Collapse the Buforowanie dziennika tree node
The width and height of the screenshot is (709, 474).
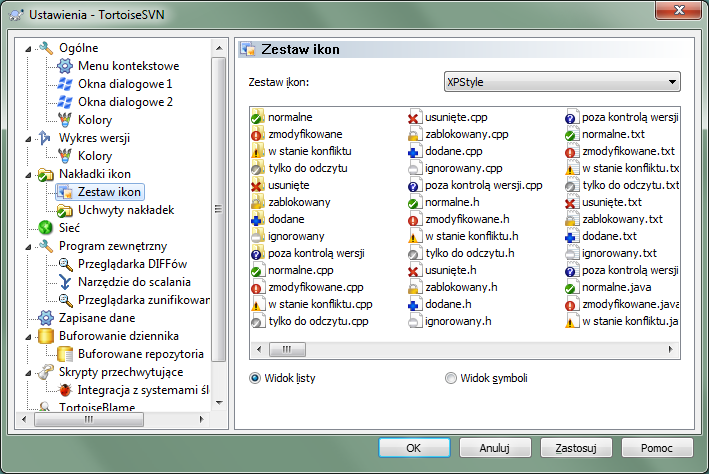click(x=28, y=337)
